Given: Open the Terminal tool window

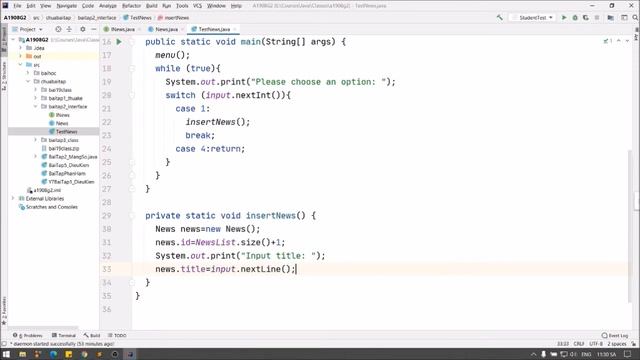Looking at the screenshot, I should [64, 335].
